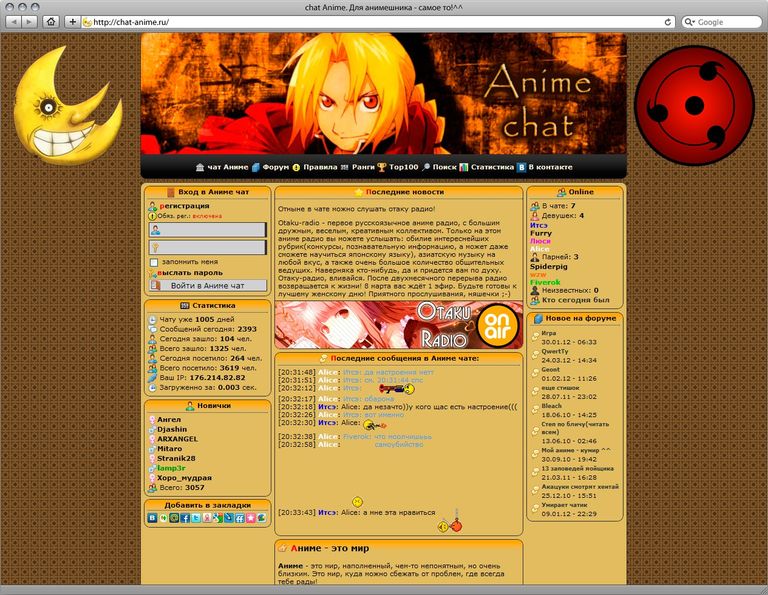
Task: Click the VKontakte bookmark icon
Action: (152, 518)
